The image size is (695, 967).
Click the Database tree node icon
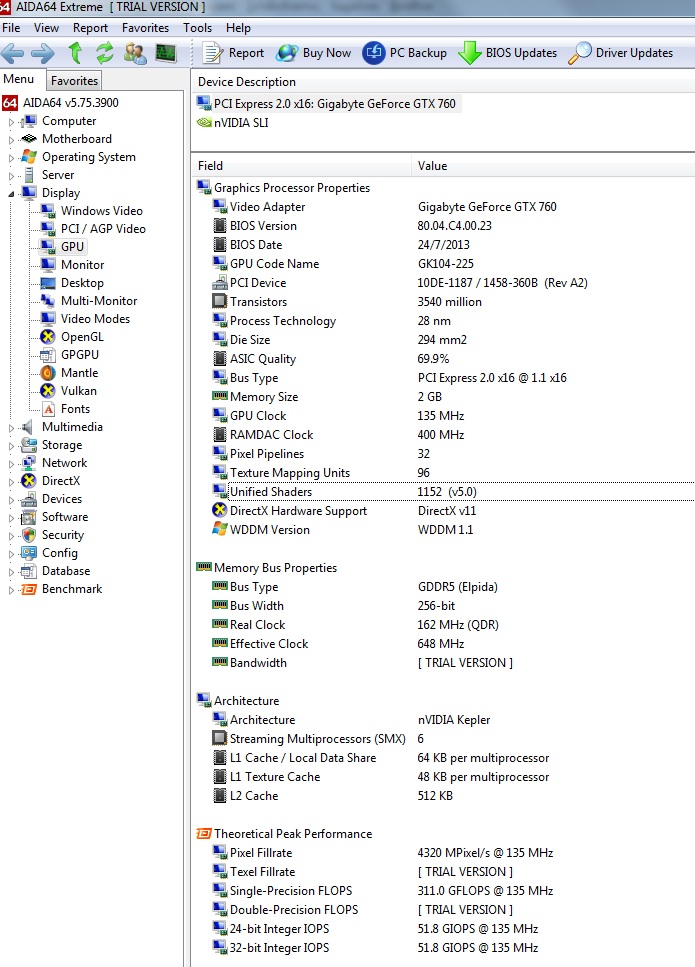[29, 571]
